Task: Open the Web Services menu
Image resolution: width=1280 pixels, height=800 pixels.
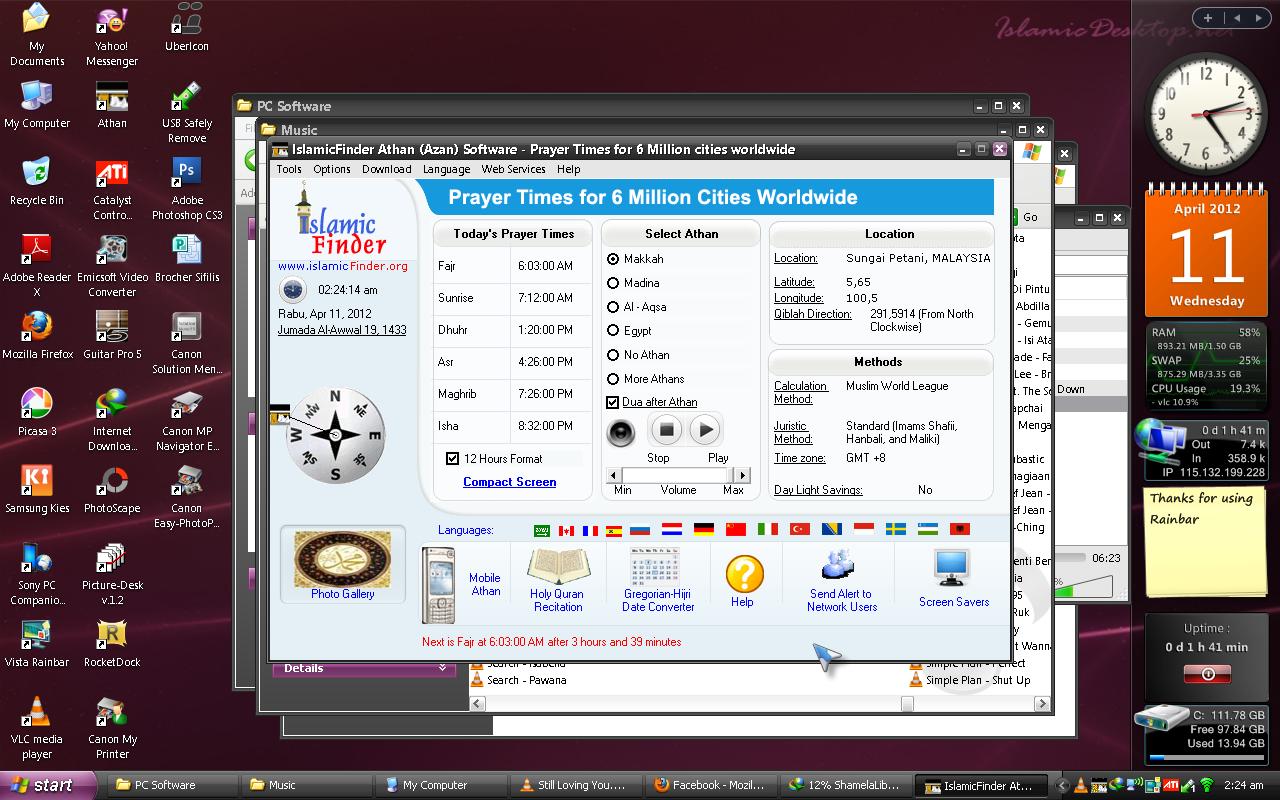Action: [514, 169]
